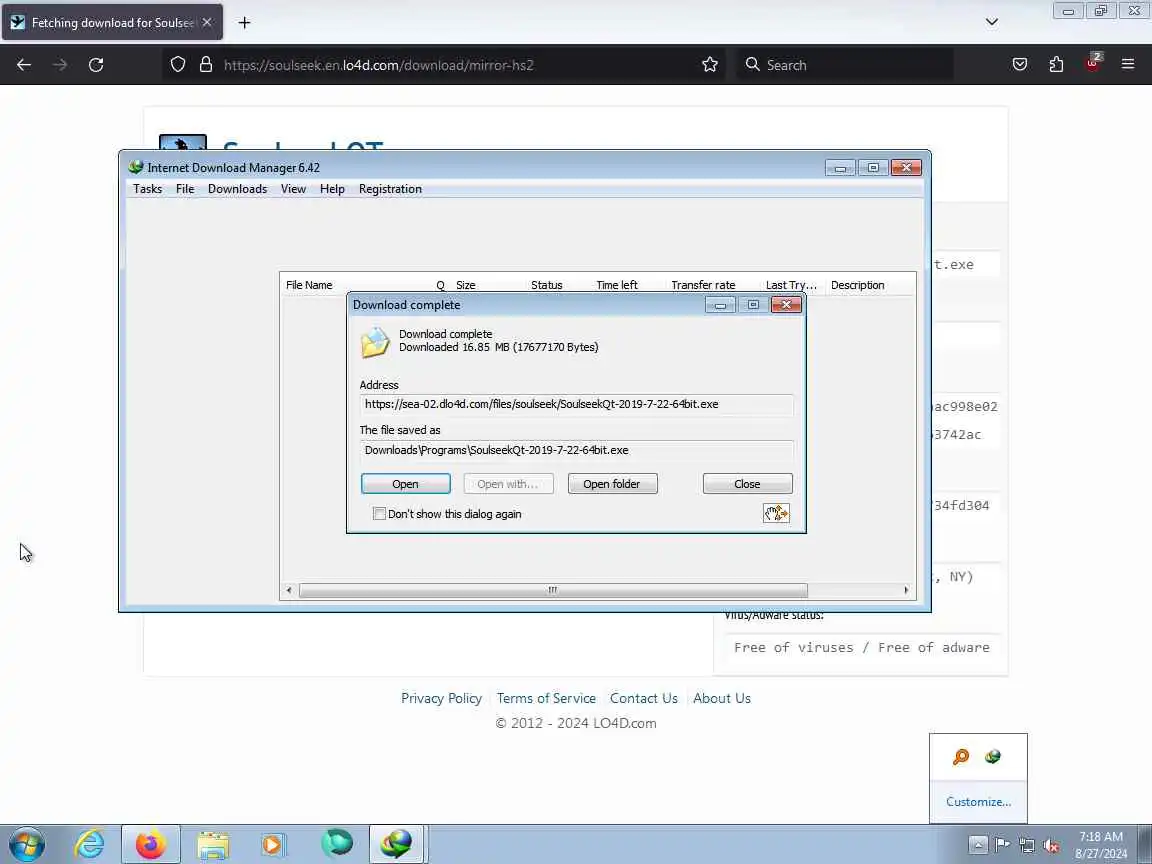Click the Firefox Search box

pos(845,65)
